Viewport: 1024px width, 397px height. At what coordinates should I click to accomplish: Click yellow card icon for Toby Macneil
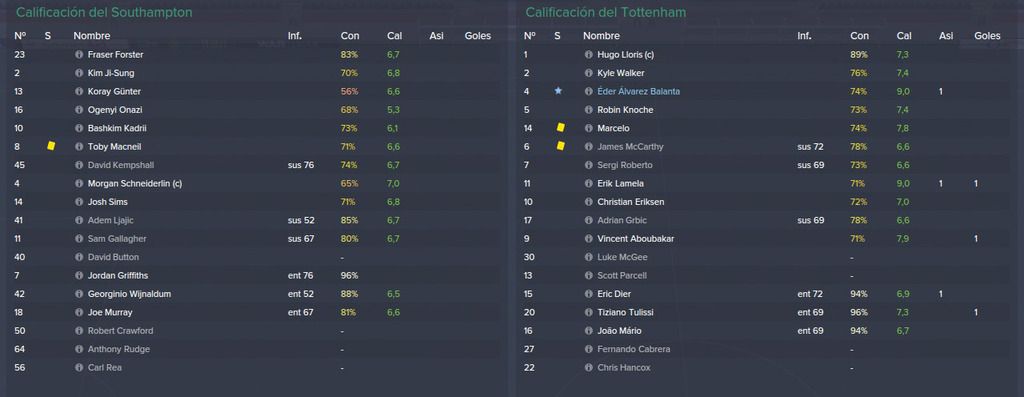[51, 146]
